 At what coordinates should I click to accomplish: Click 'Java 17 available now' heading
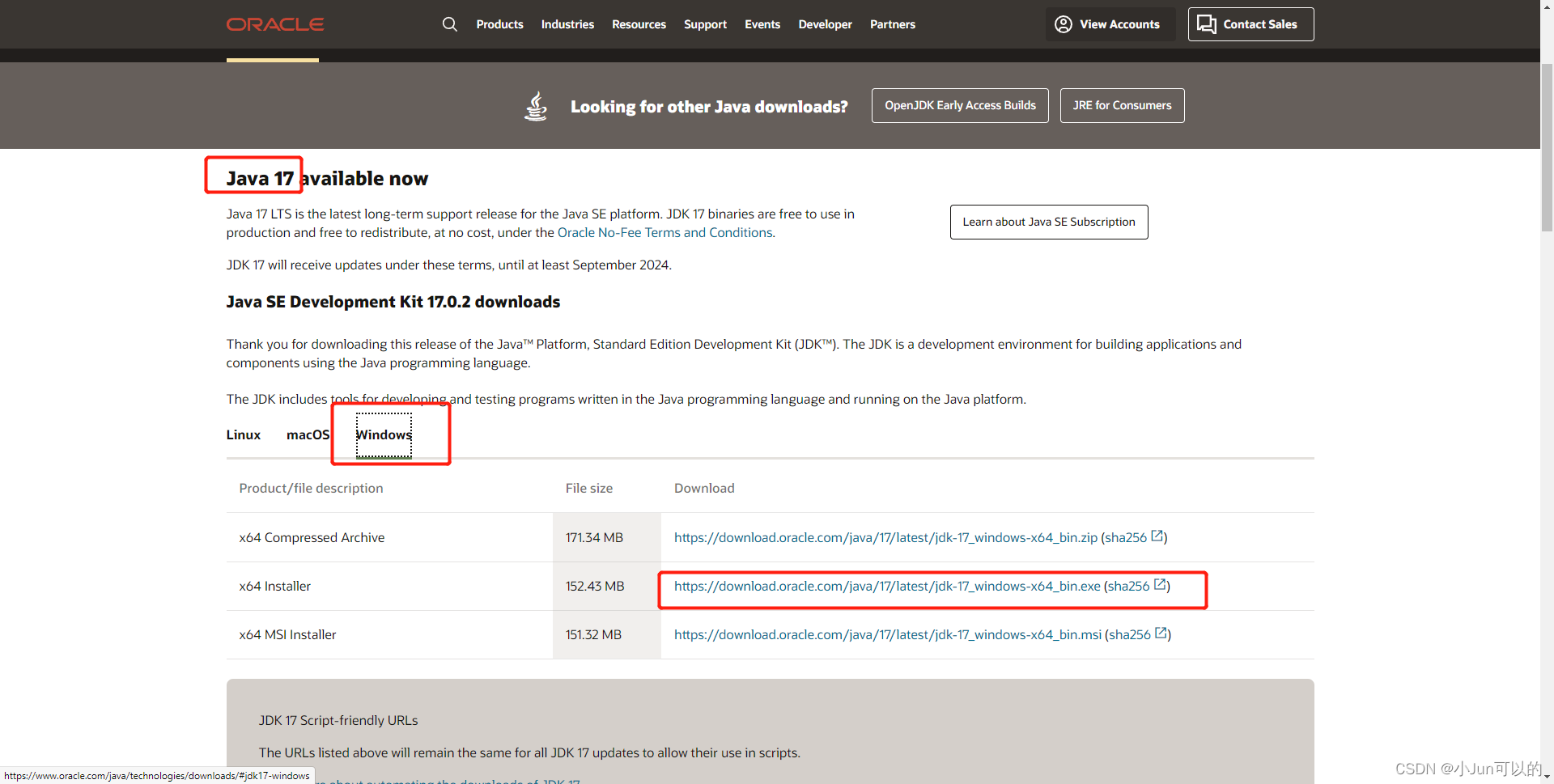click(x=327, y=179)
